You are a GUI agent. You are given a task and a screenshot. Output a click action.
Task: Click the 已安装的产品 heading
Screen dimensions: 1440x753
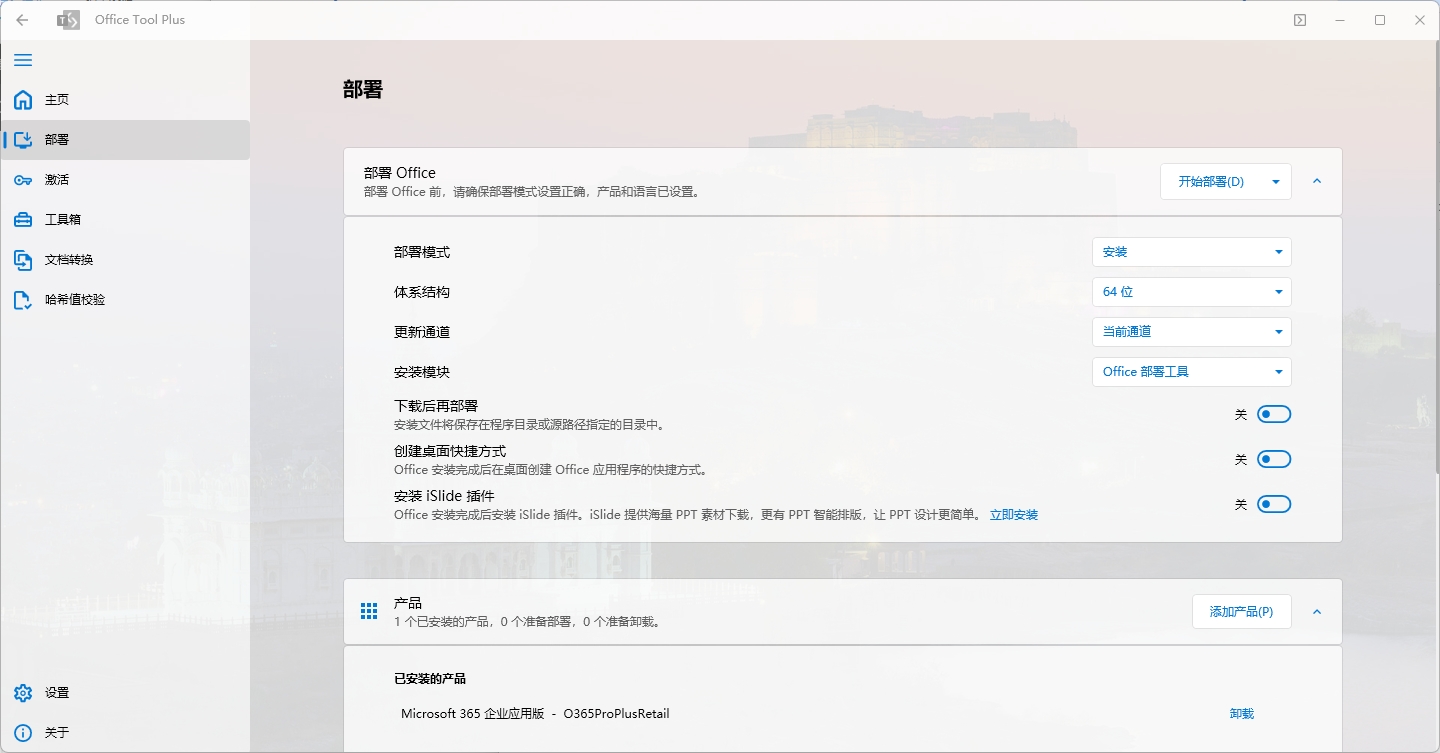point(430,679)
